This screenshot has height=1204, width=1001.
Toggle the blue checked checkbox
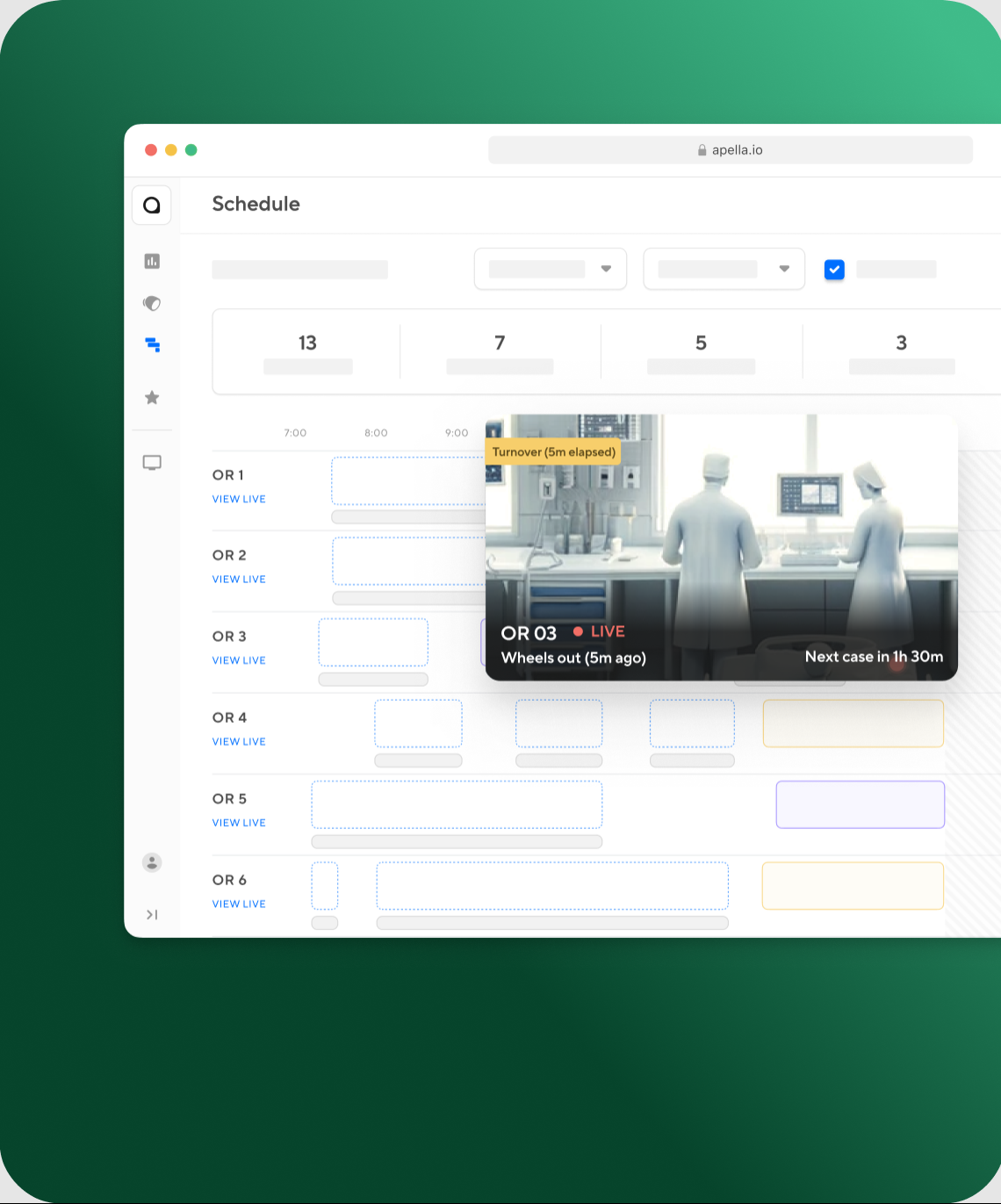pos(834,270)
